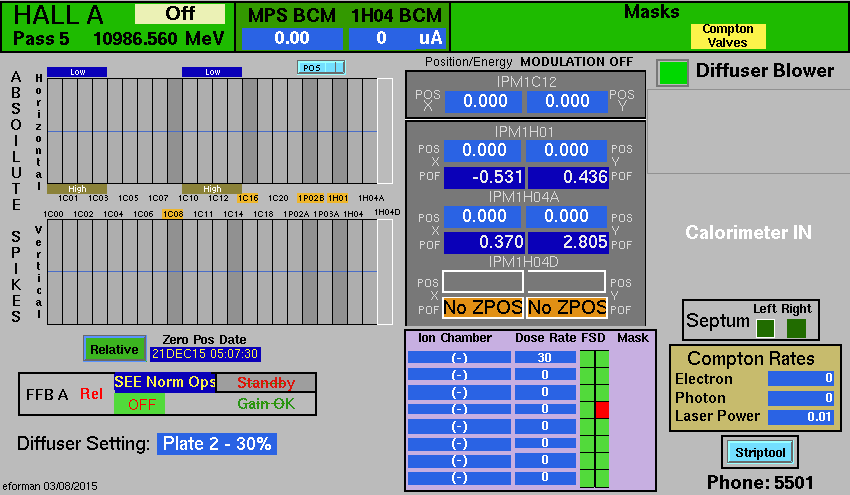This screenshot has height=495, width=850.
Task: Click the Hall A Off status box
Action: [179, 14]
